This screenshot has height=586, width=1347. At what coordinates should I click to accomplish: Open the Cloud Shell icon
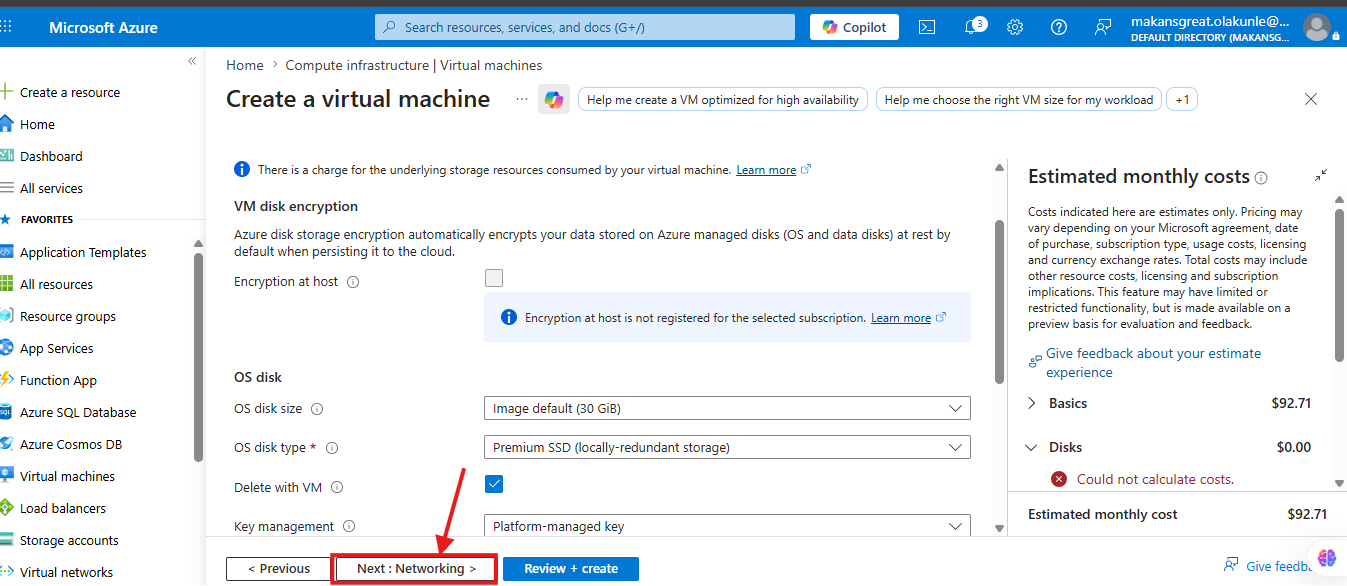927,27
